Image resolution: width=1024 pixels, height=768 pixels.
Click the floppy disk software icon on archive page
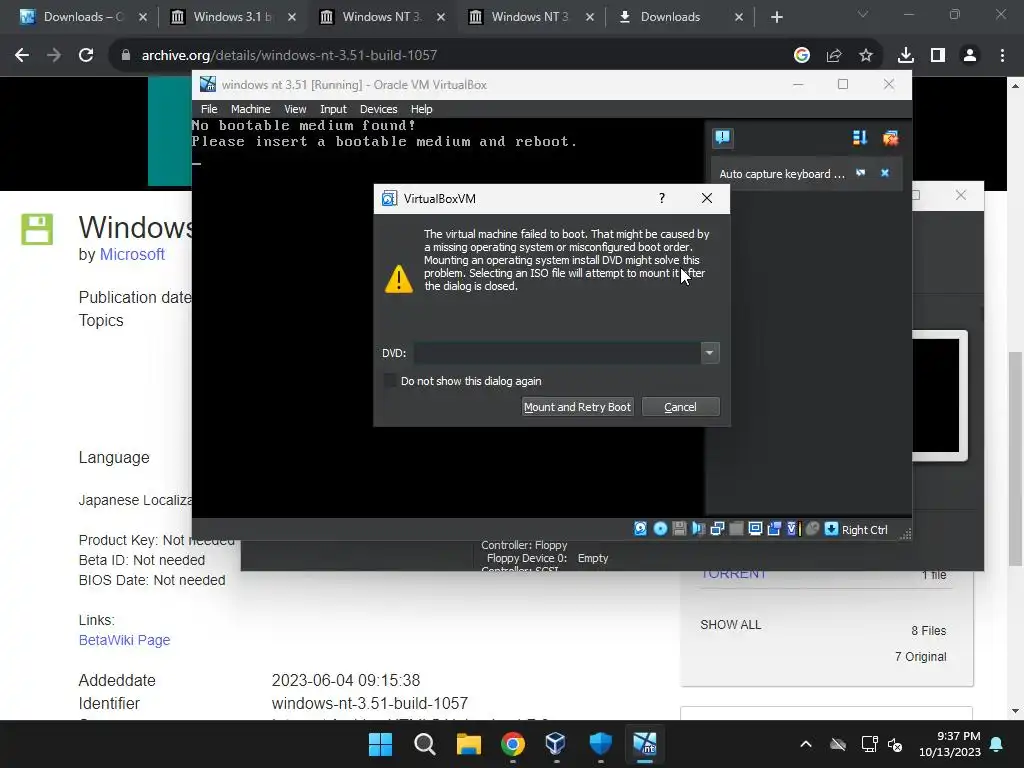(37, 229)
